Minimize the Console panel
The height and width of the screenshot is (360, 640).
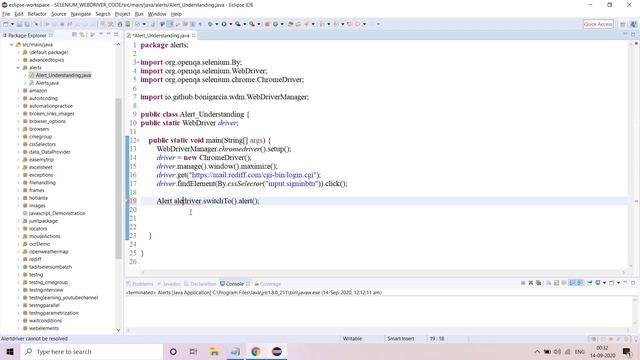coord(626,283)
